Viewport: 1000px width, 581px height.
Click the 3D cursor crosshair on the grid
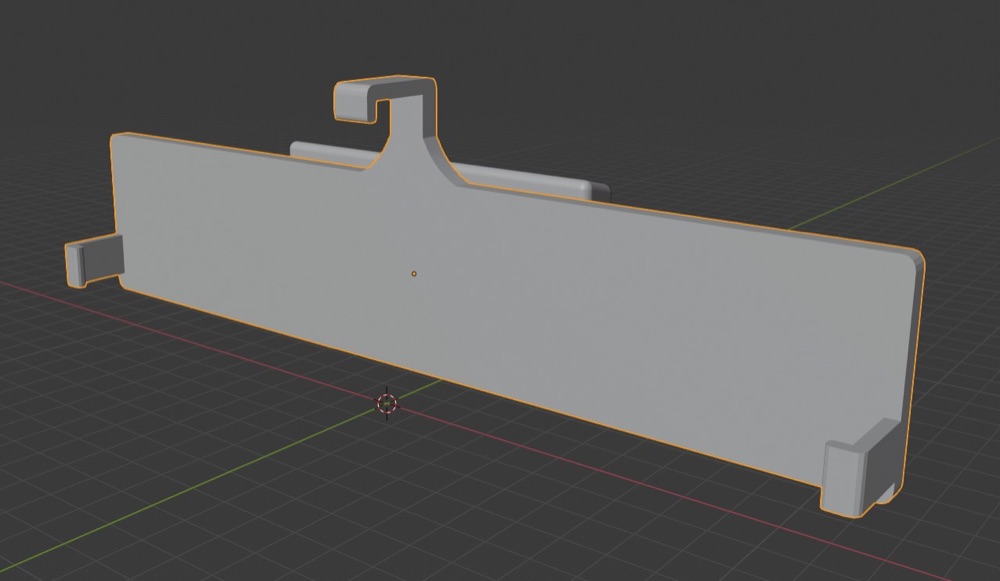point(387,403)
